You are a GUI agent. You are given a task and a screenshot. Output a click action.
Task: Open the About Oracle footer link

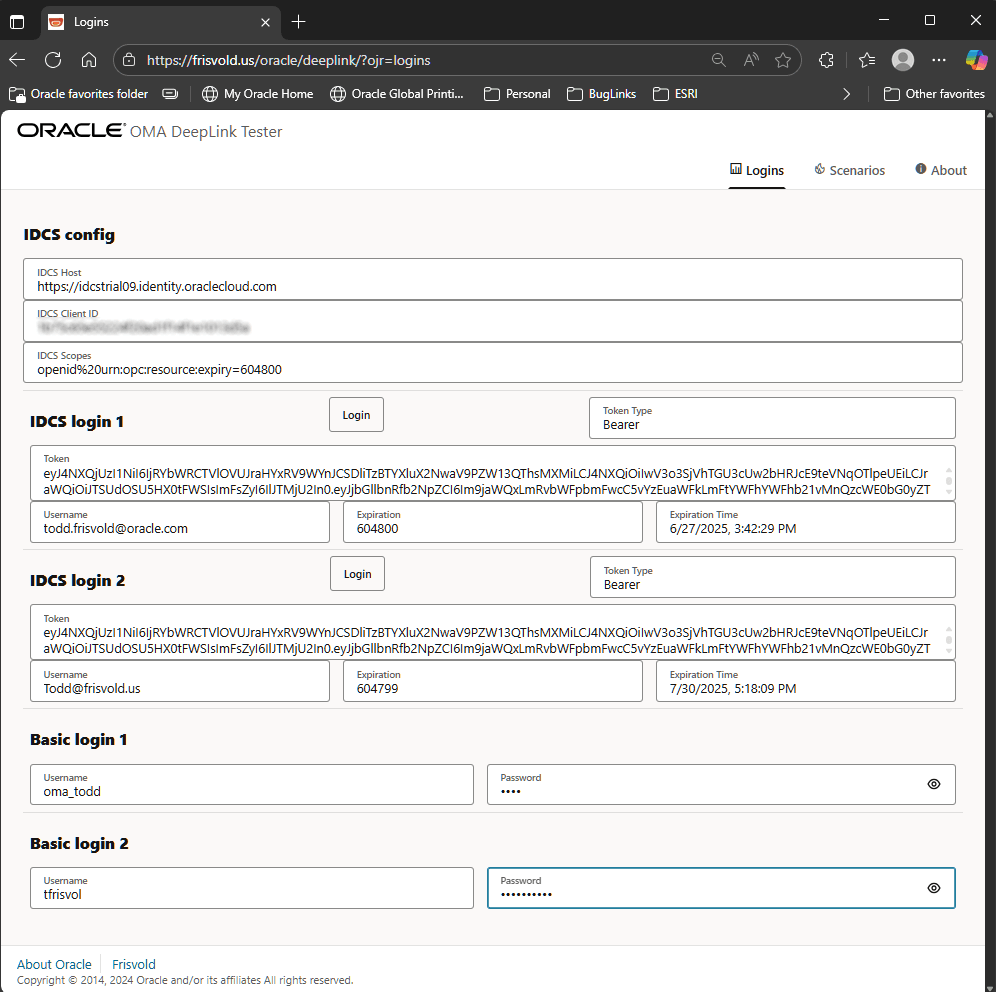click(x=54, y=964)
